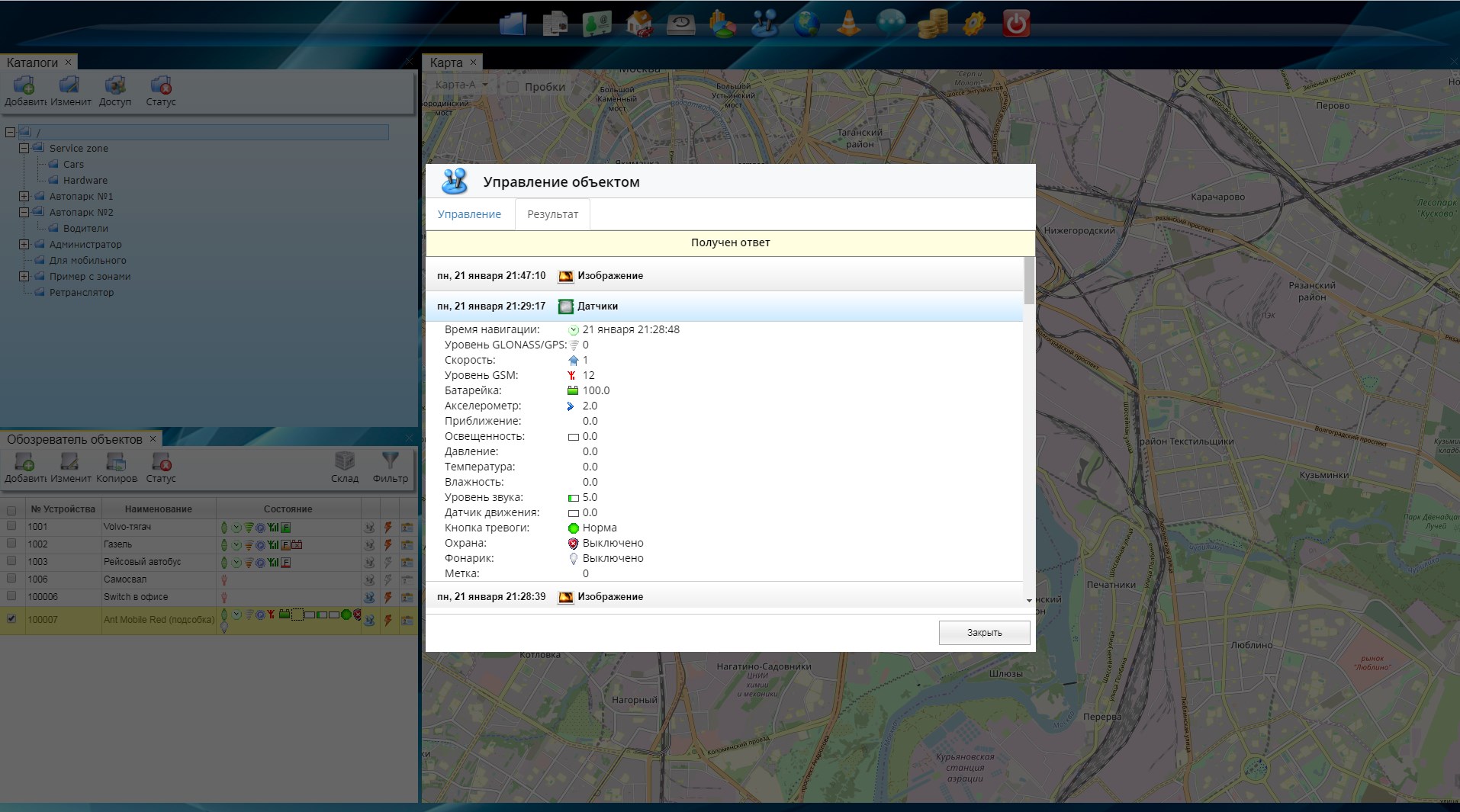Click the results list vertical scrollbar thumb

pos(1029,281)
